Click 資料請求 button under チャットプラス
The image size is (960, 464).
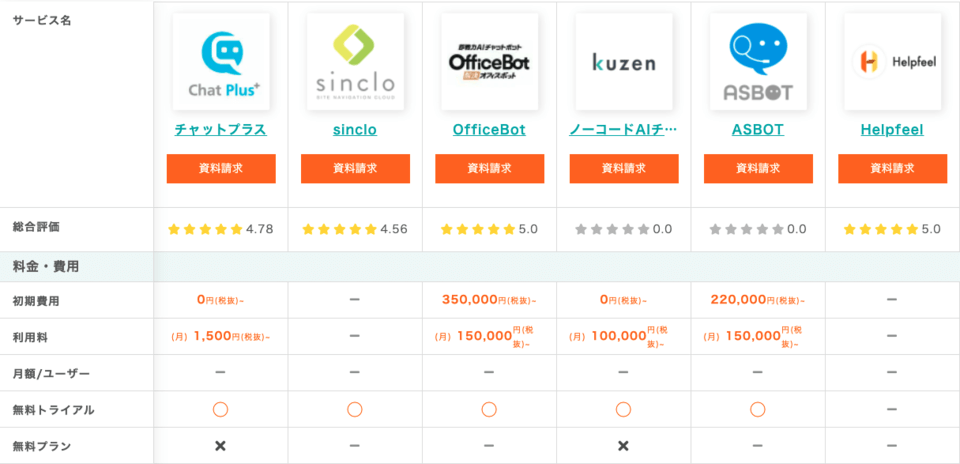coord(221,168)
